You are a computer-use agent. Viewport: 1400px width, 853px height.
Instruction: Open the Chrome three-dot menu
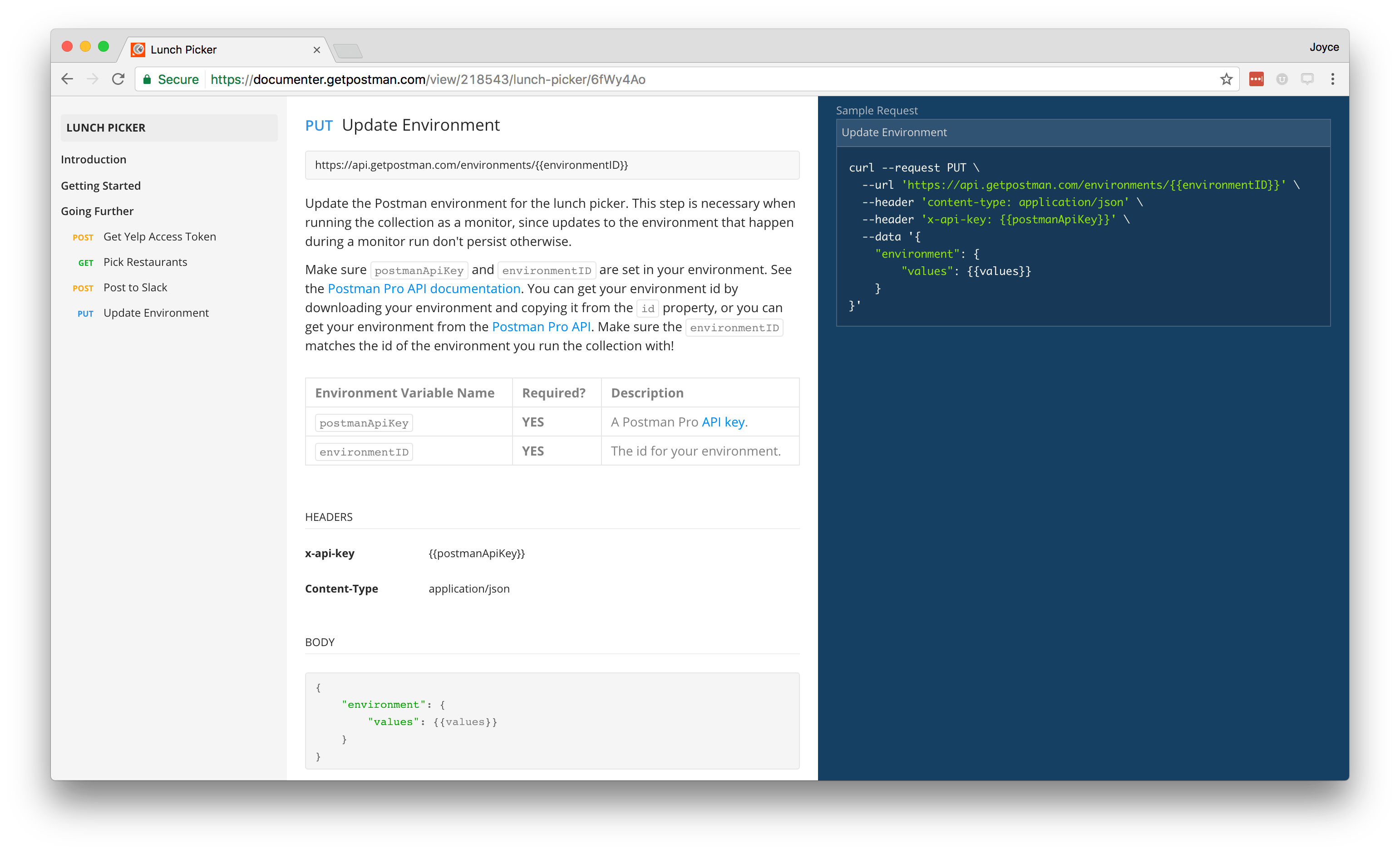(1334, 79)
